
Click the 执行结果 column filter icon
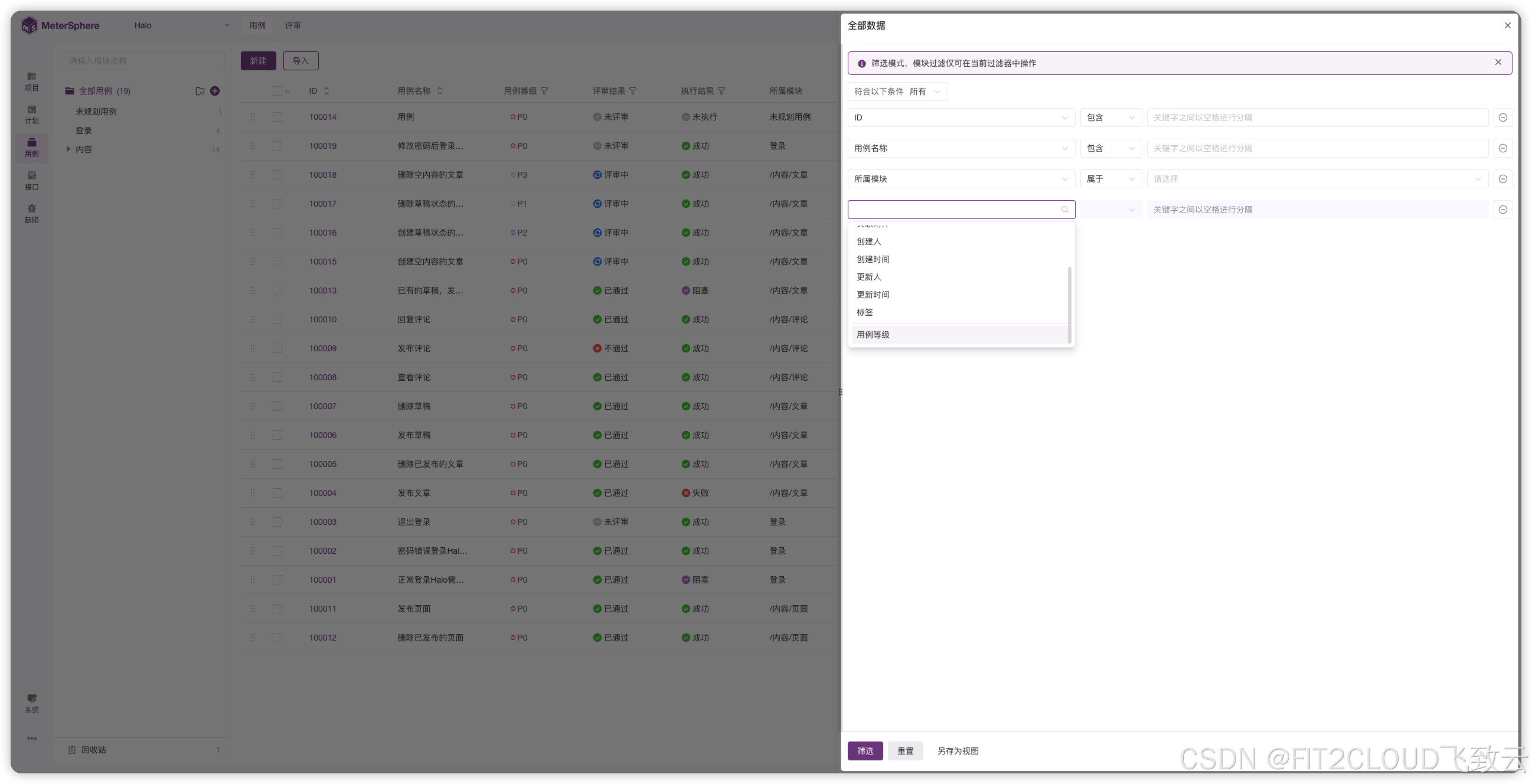pyautogui.click(x=721, y=91)
